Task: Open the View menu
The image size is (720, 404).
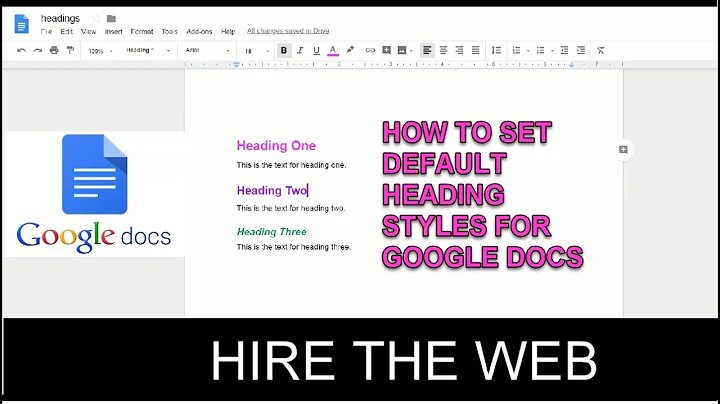Action: 89,32
